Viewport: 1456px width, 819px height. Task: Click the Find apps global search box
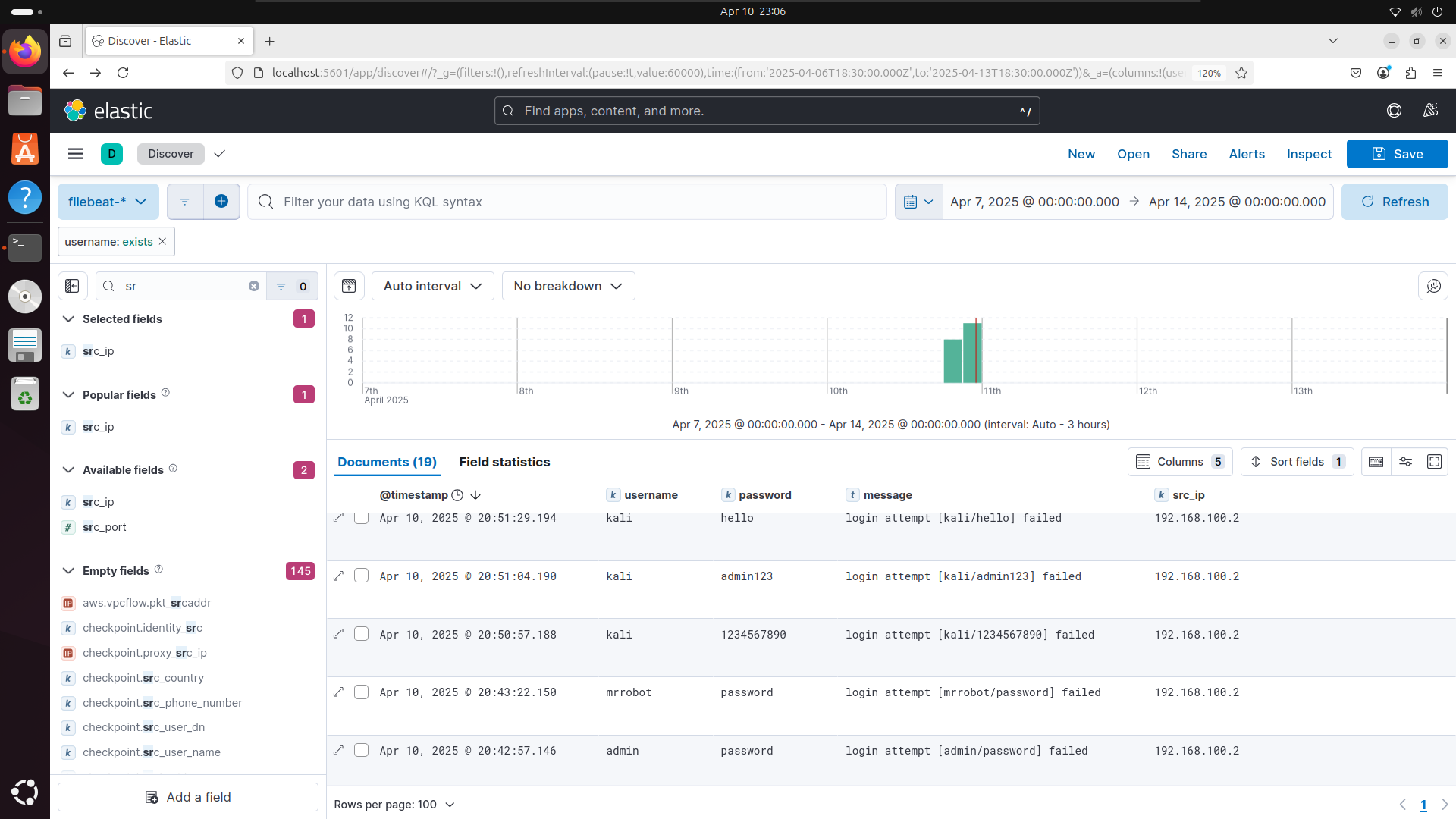click(x=767, y=111)
